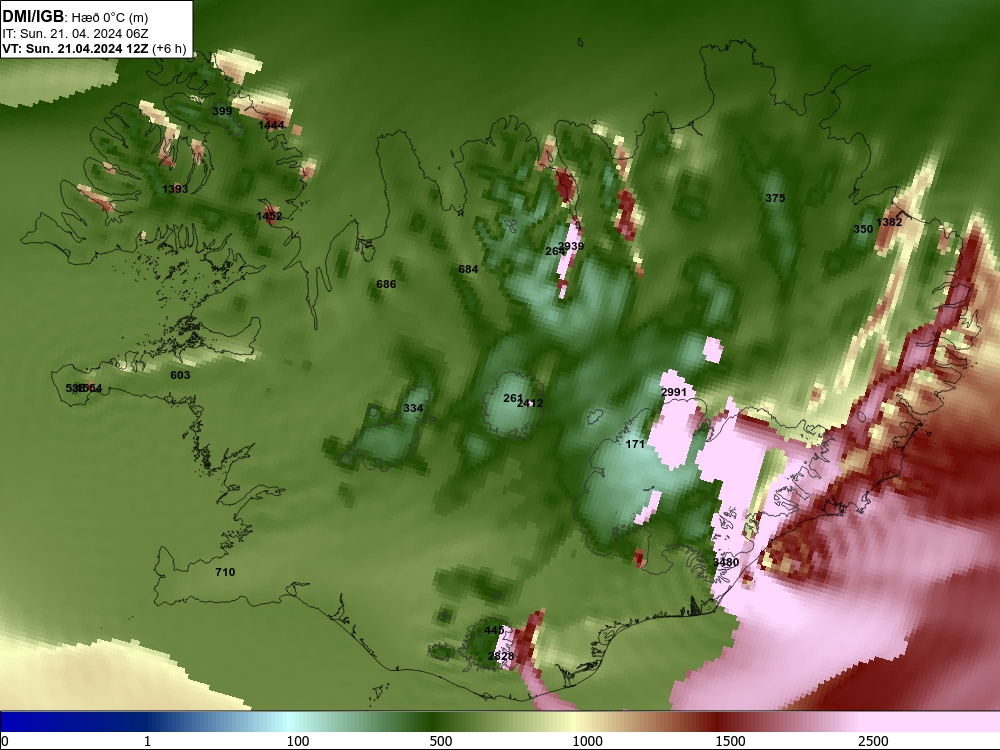Screen dimensions: 1000x750
Task: Click the DMI/IGB title text
Action: tap(33, 17)
